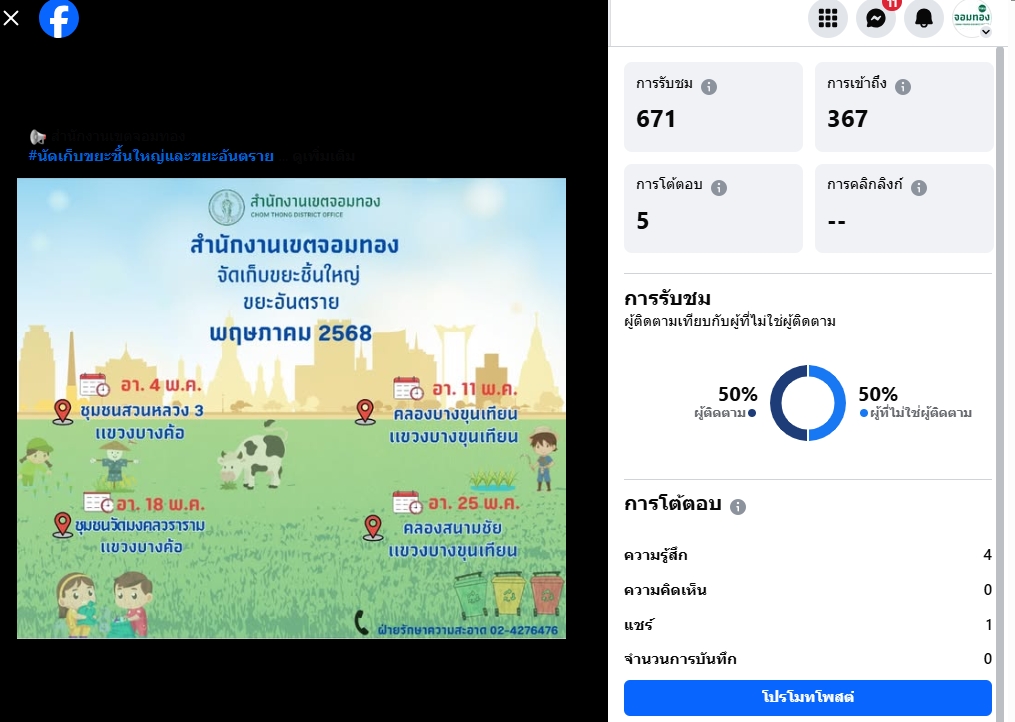The height and width of the screenshot is (722, 1015).
Task: Click info icon beside การเข้าถึง
Action: (903, 87)
